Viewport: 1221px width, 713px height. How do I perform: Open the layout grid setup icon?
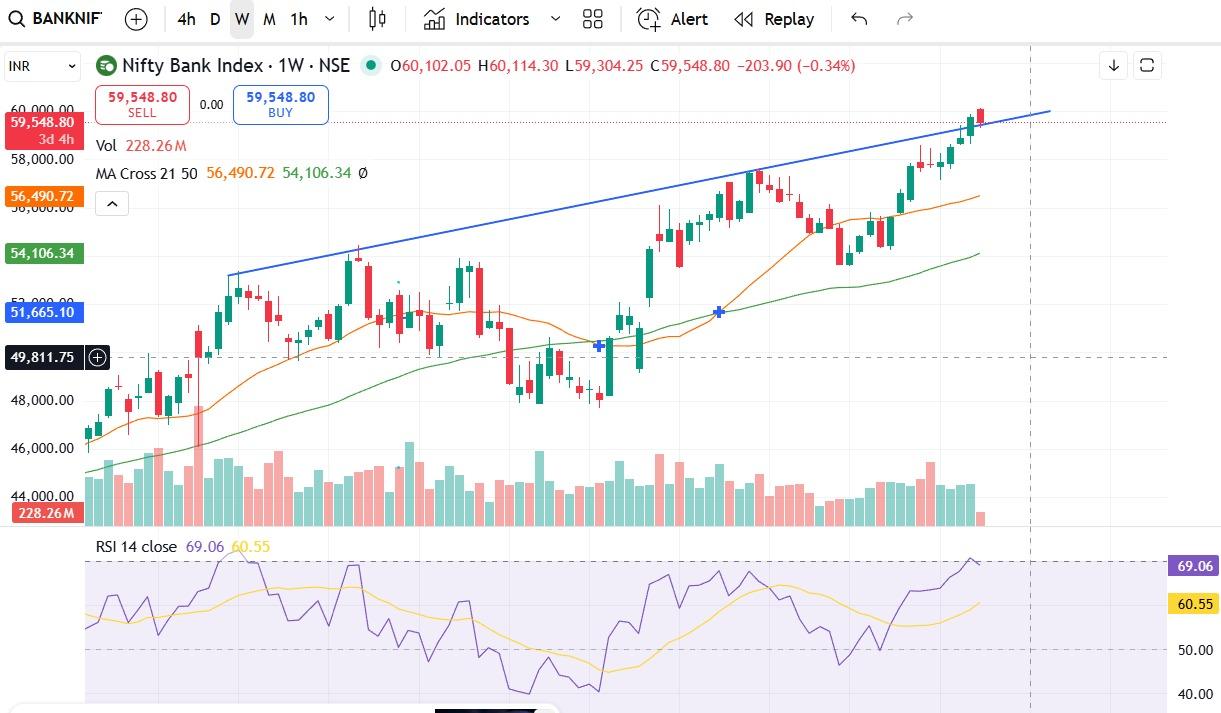pos(593,19)
